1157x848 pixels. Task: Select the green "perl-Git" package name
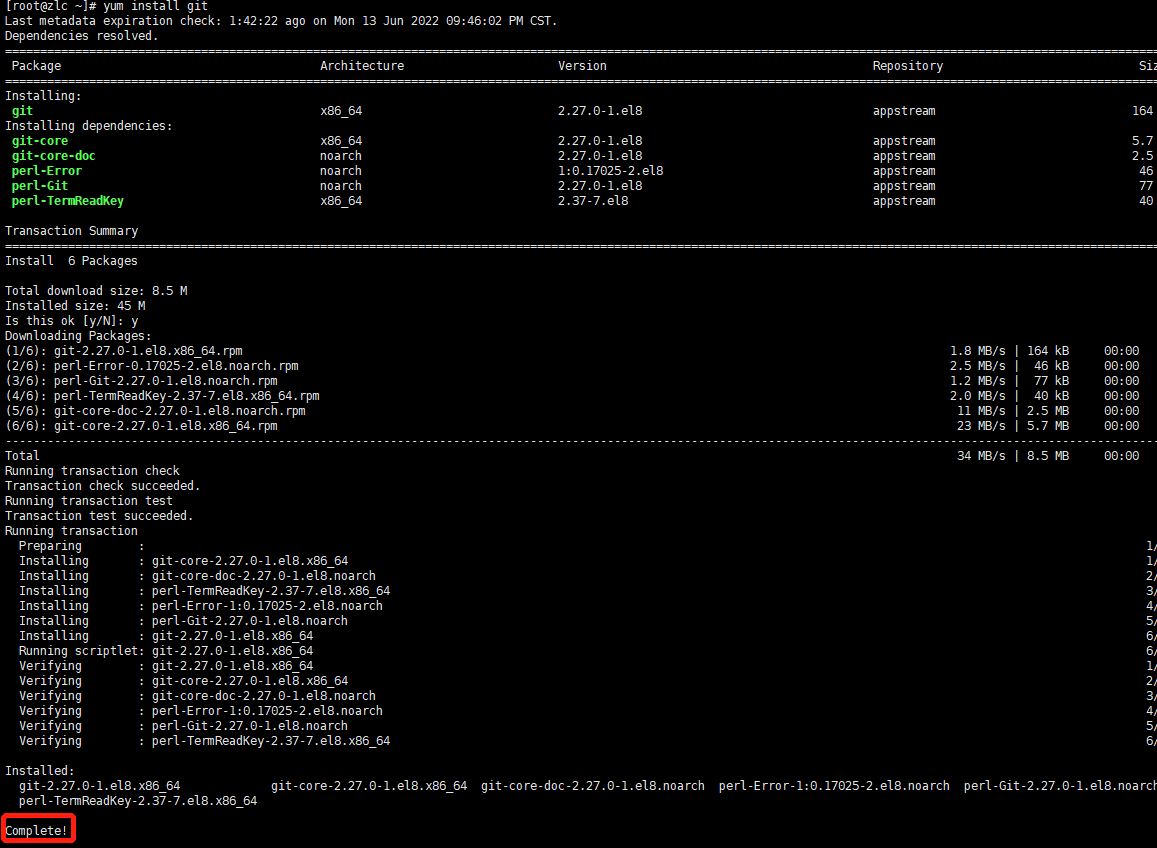click(40, 186)
